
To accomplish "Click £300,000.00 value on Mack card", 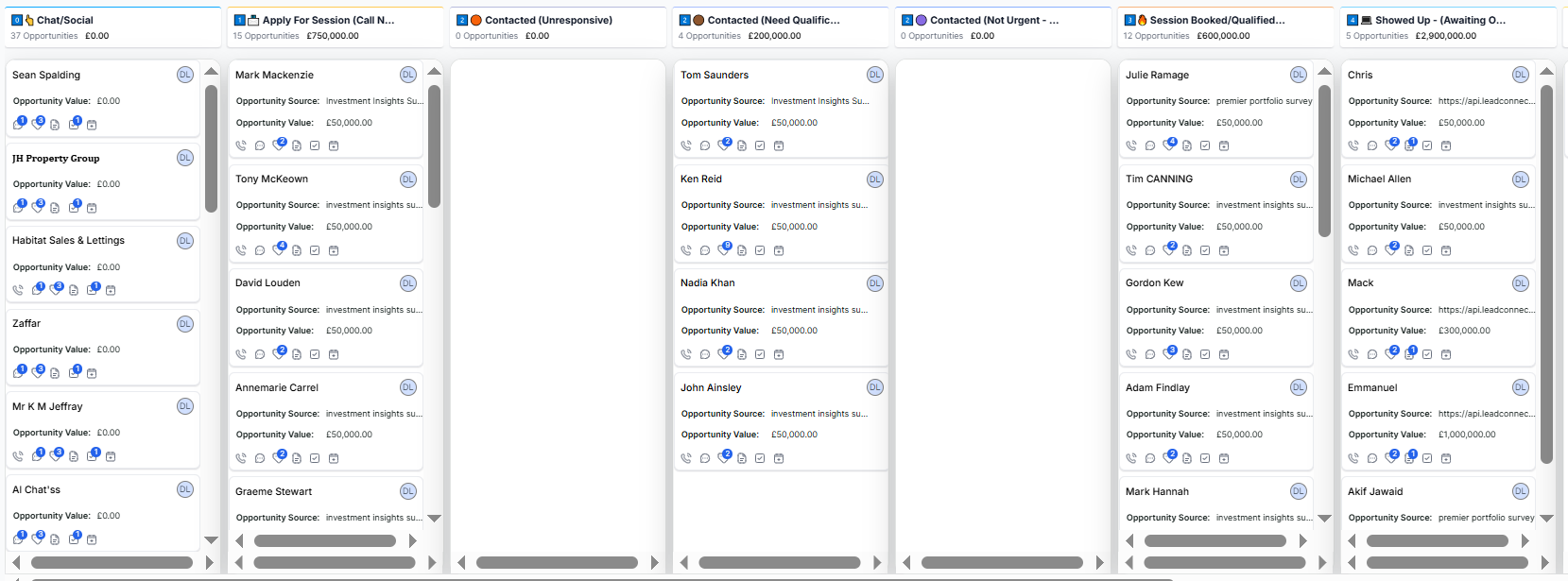I will (1464, 331).
